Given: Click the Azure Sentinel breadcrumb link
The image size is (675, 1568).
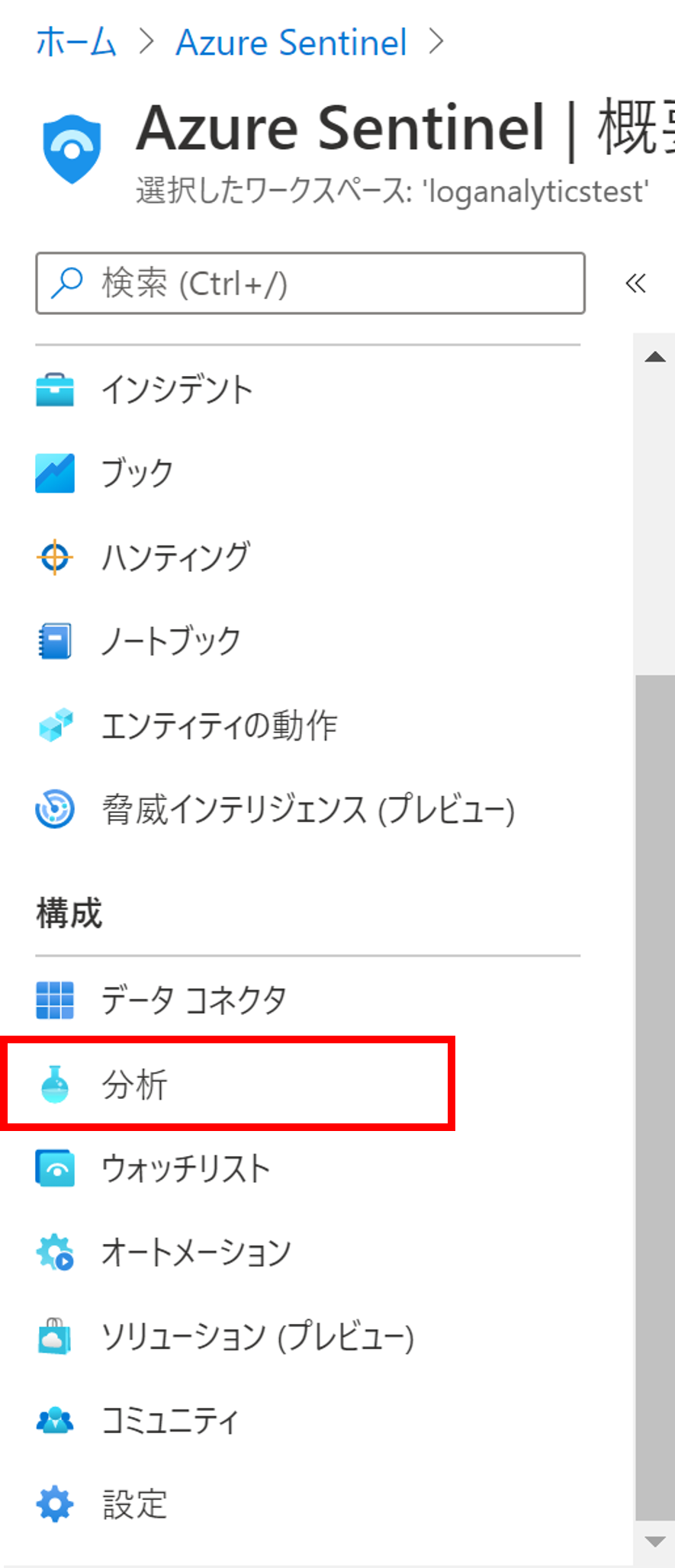Looking at the screenshot, I should 291,42.
